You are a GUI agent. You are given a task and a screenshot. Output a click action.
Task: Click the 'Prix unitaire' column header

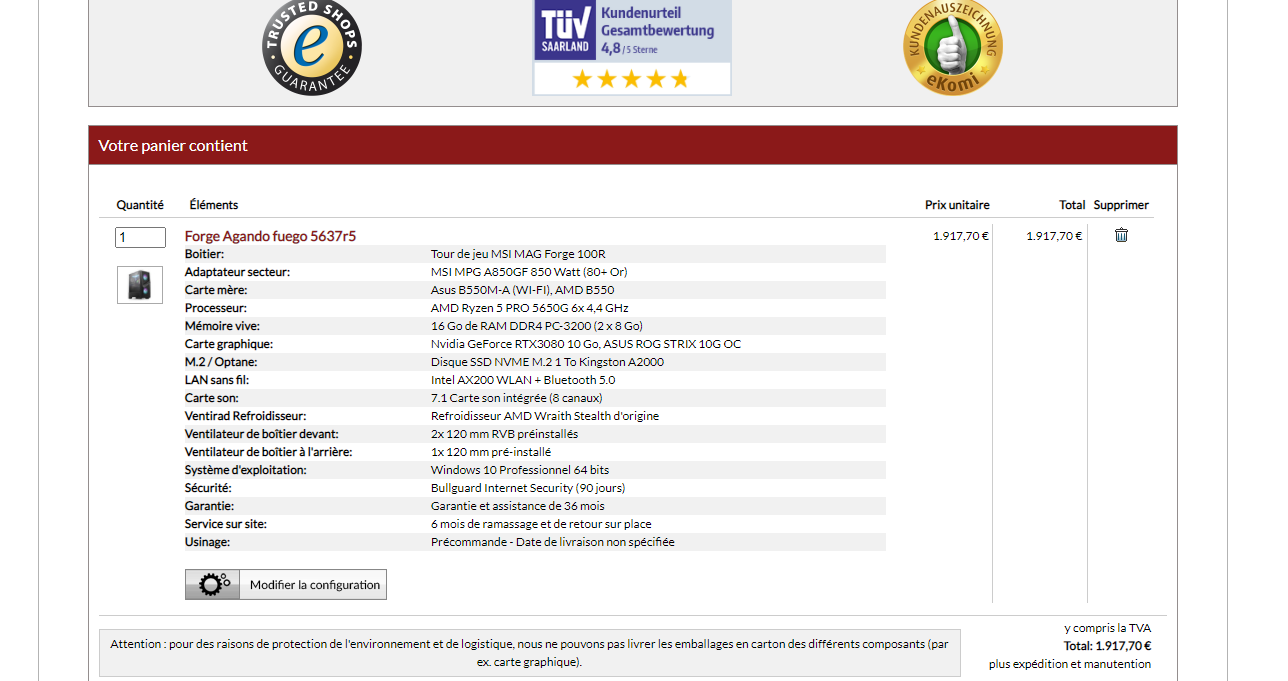(x=956, y=205)
